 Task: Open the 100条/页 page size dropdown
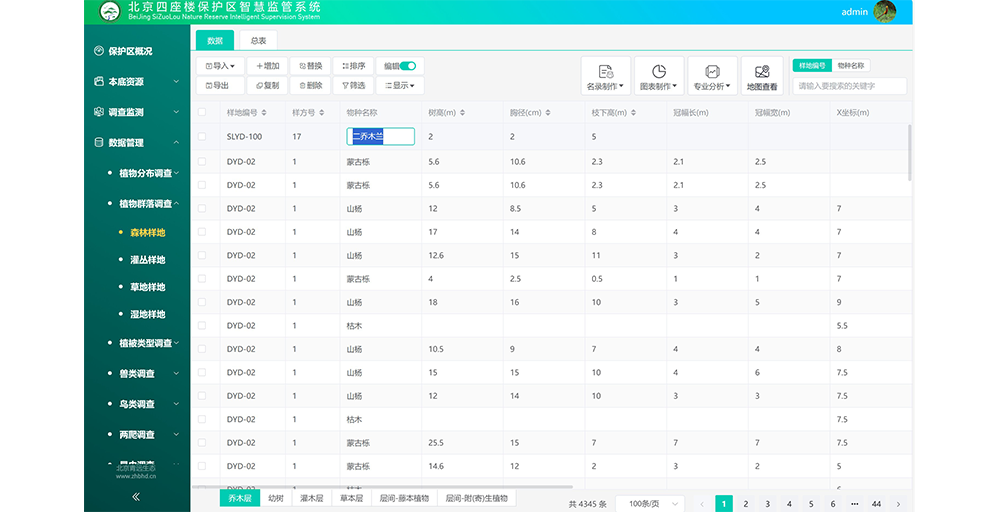[x=650, y=504]
